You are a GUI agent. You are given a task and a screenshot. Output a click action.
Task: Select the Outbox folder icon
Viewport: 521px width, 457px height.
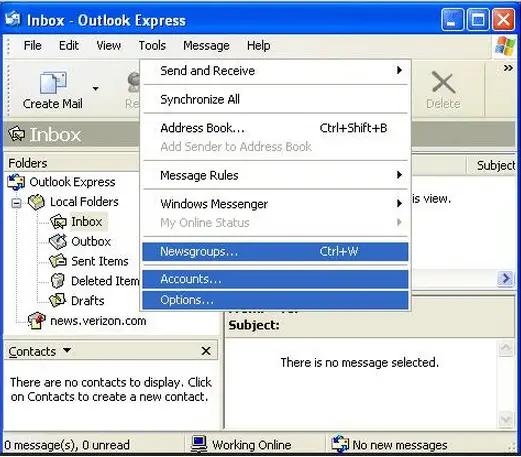tap(58, 241)
